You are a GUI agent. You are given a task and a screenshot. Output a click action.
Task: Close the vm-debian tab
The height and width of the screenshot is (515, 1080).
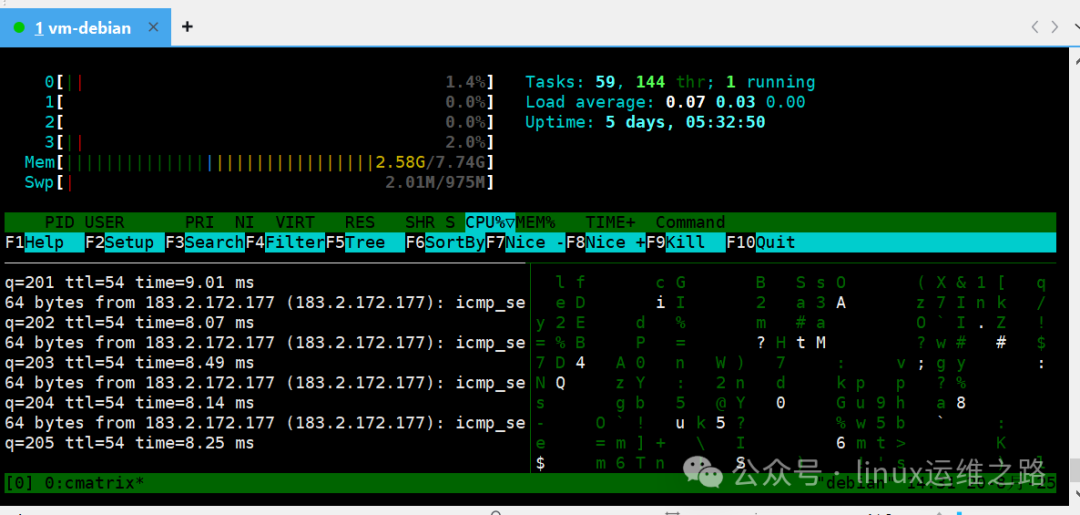(154, 27)
